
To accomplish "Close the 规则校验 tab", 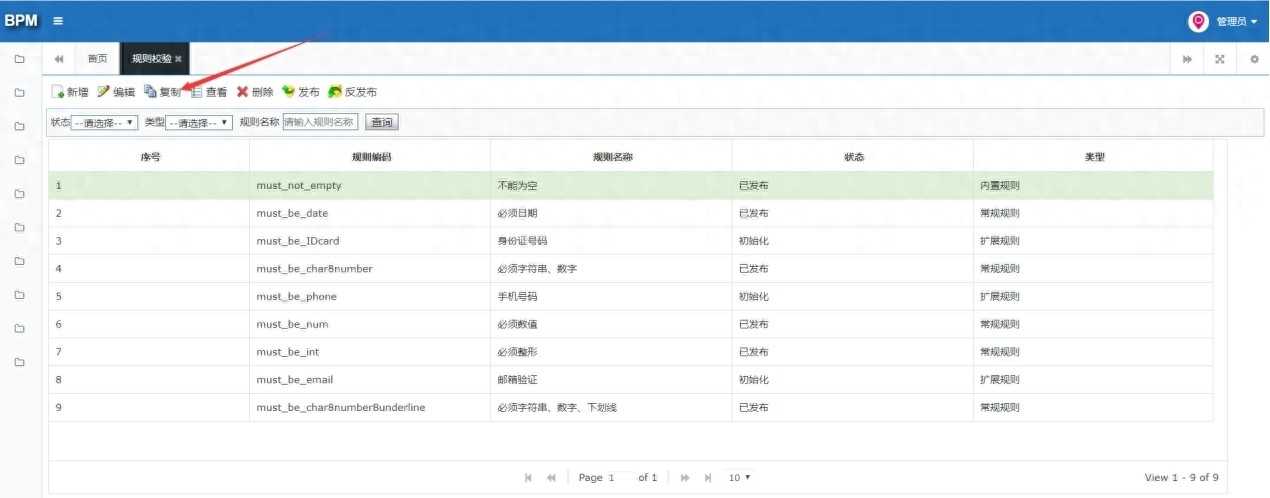I will coord(178,59).
